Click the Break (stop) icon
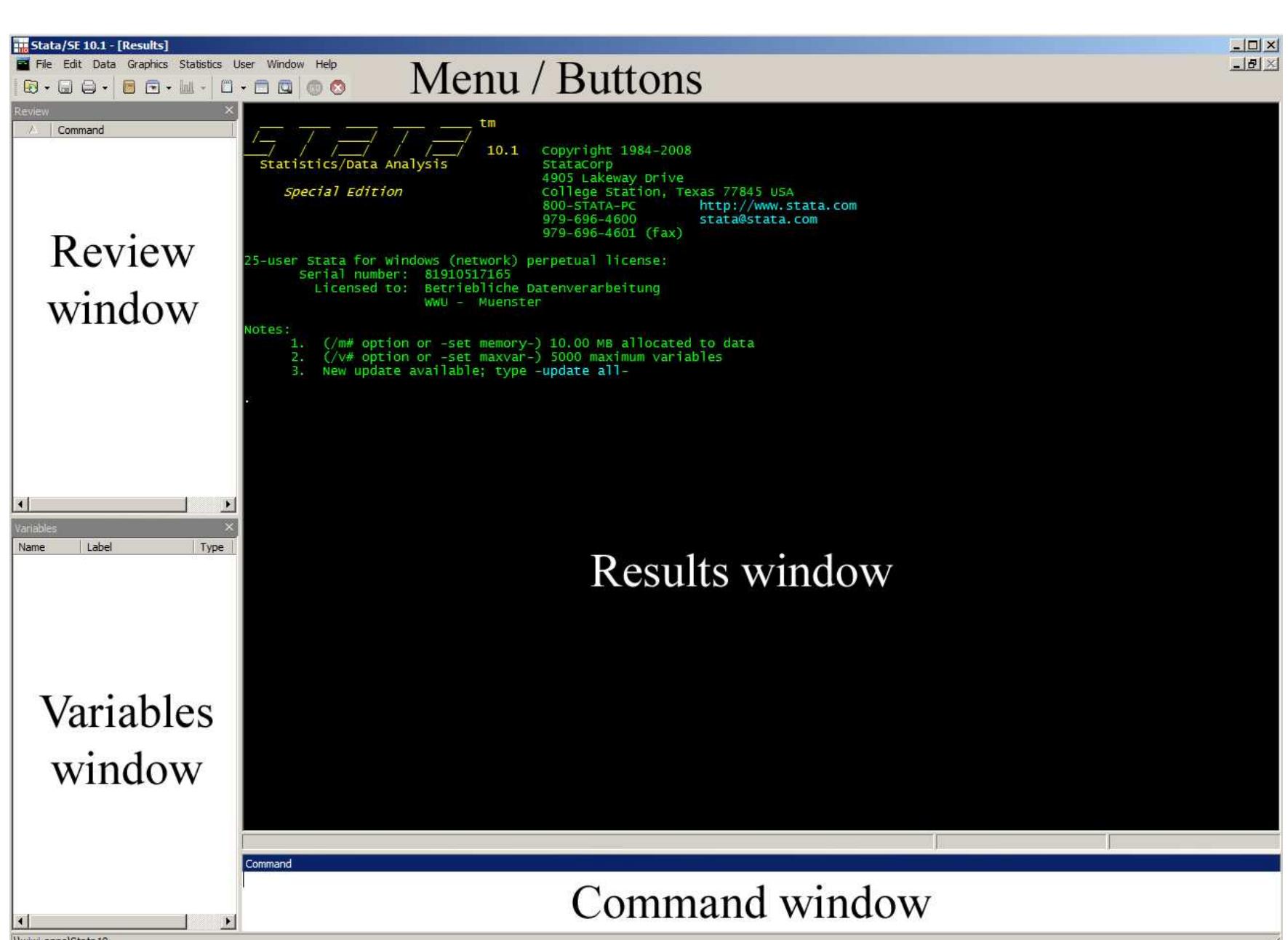The height and width of the screenshot is (940, 1288). coord(337,86)
